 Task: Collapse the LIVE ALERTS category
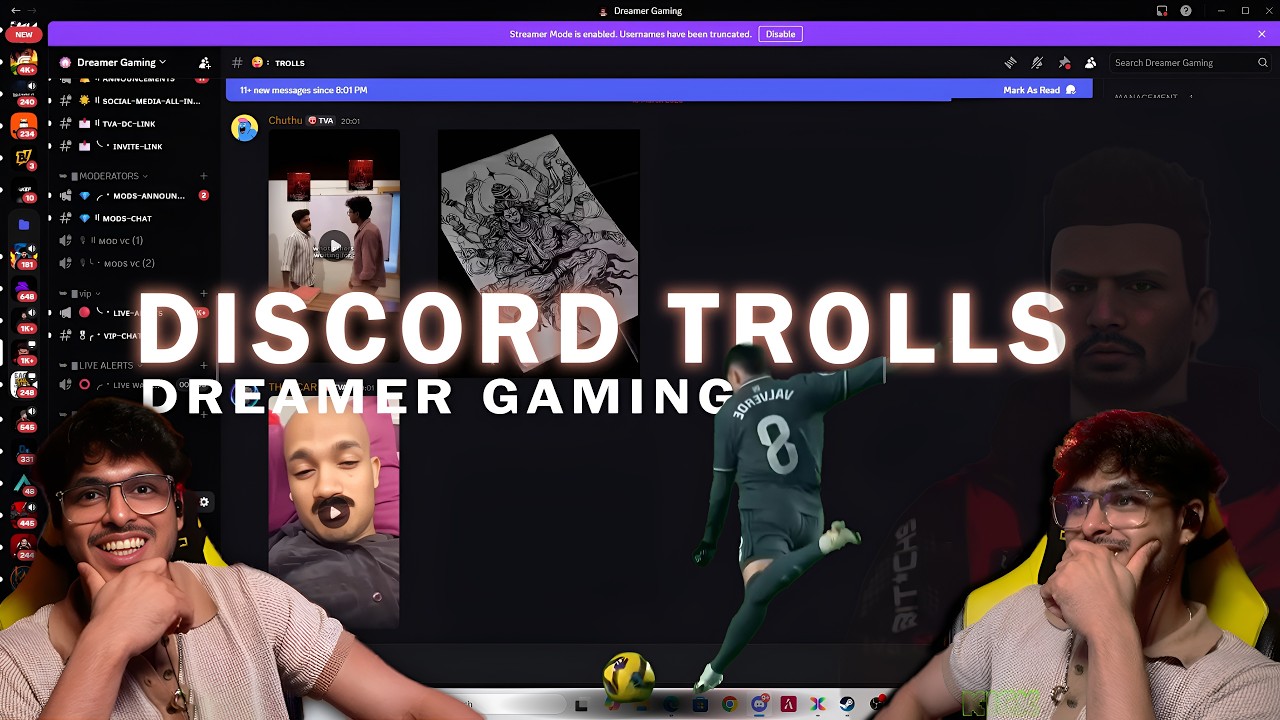coord(102,366)
